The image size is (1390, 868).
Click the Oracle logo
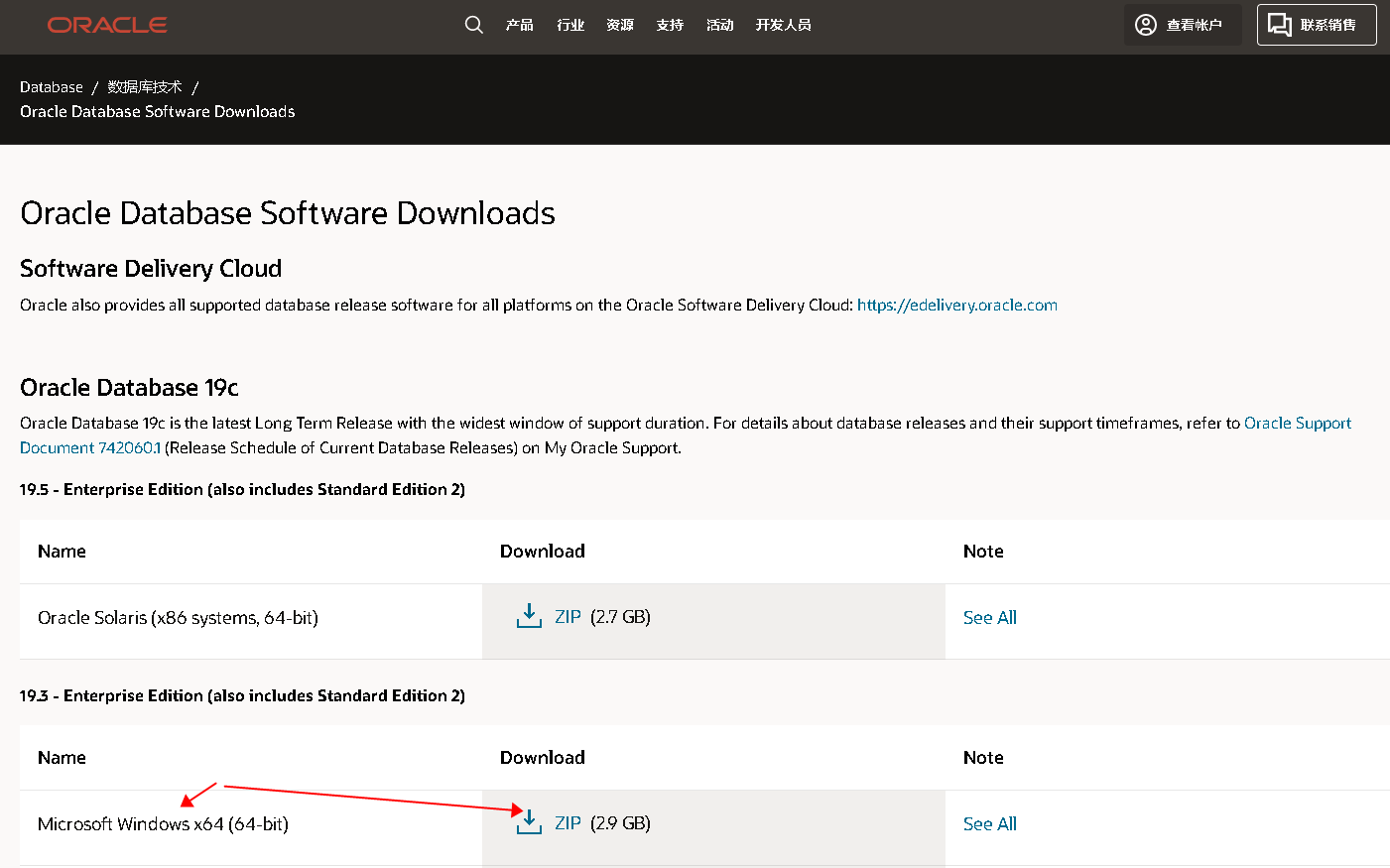tap(107, 25)
